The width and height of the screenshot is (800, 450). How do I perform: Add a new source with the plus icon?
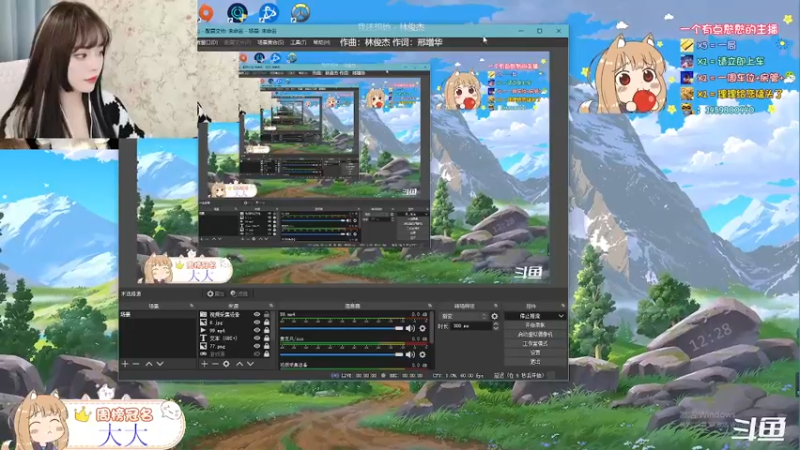pyautogui.click(x=204, y=364)
